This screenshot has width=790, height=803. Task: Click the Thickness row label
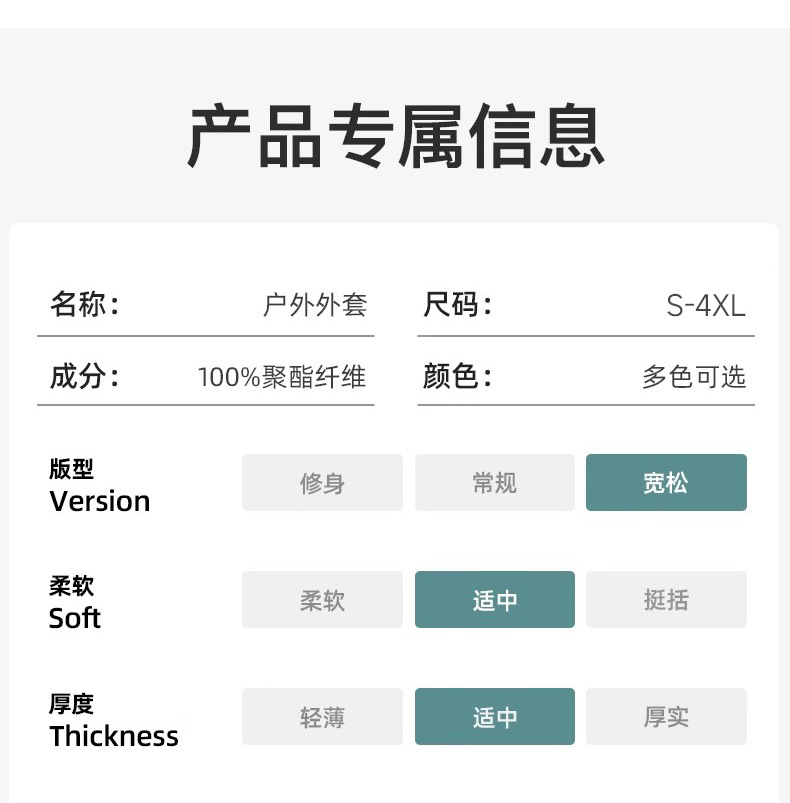(x=114, y=736)
